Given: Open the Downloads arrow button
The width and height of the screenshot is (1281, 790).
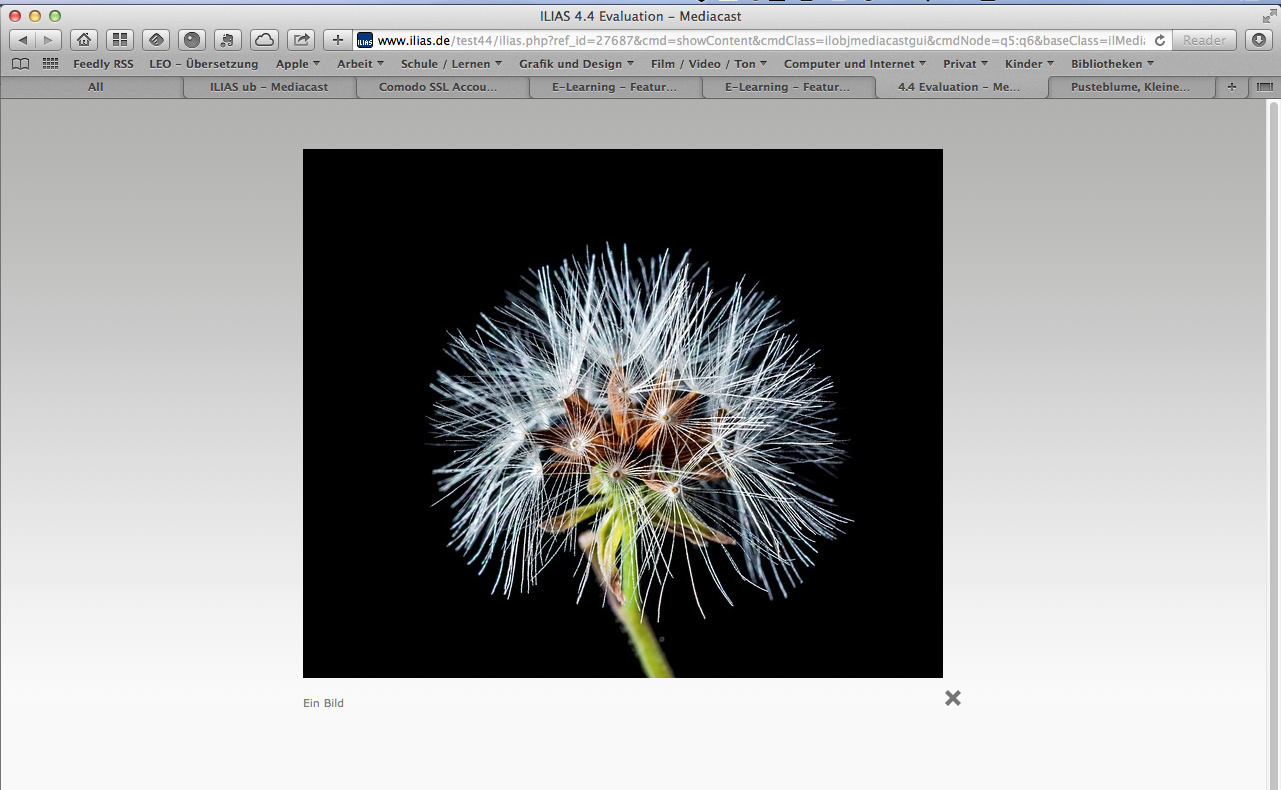Looking at the screenshot, I should [1258, 40].
